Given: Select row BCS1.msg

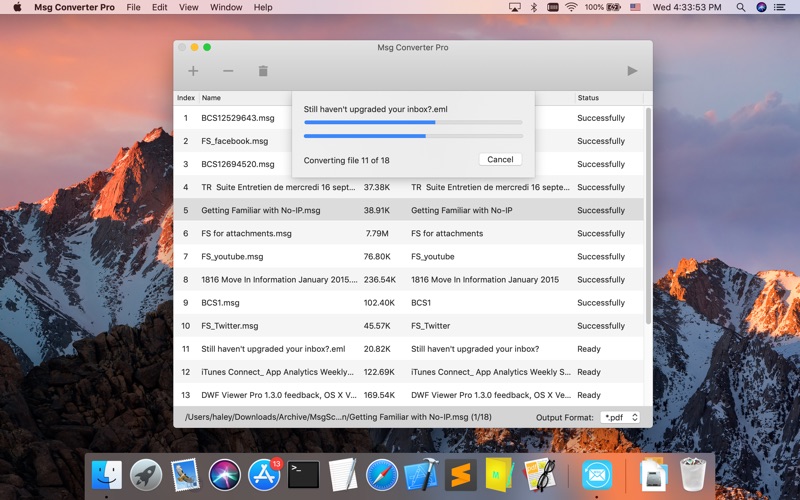Looking at the screenshot, I should pyautogui.click(x=409, y=303).
